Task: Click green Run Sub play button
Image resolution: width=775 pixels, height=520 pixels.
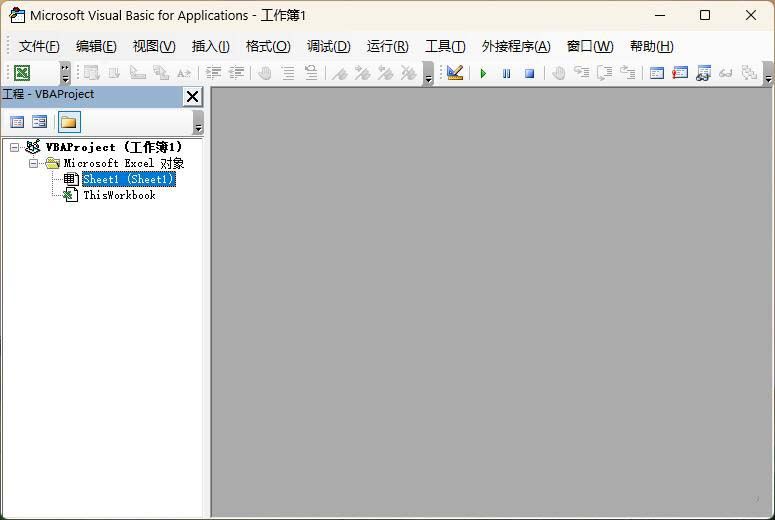Action: pyautogui.click(x=483, y=74)
